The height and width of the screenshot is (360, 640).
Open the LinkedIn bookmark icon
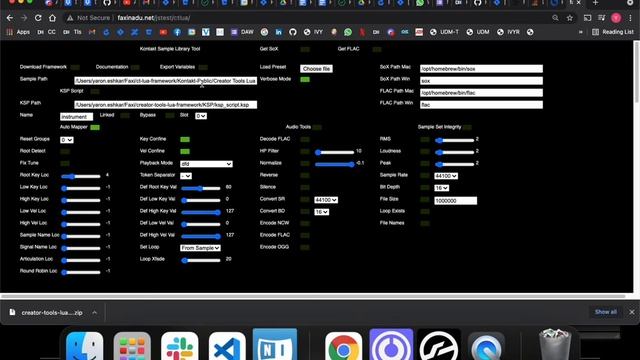(x=278, y=32)
